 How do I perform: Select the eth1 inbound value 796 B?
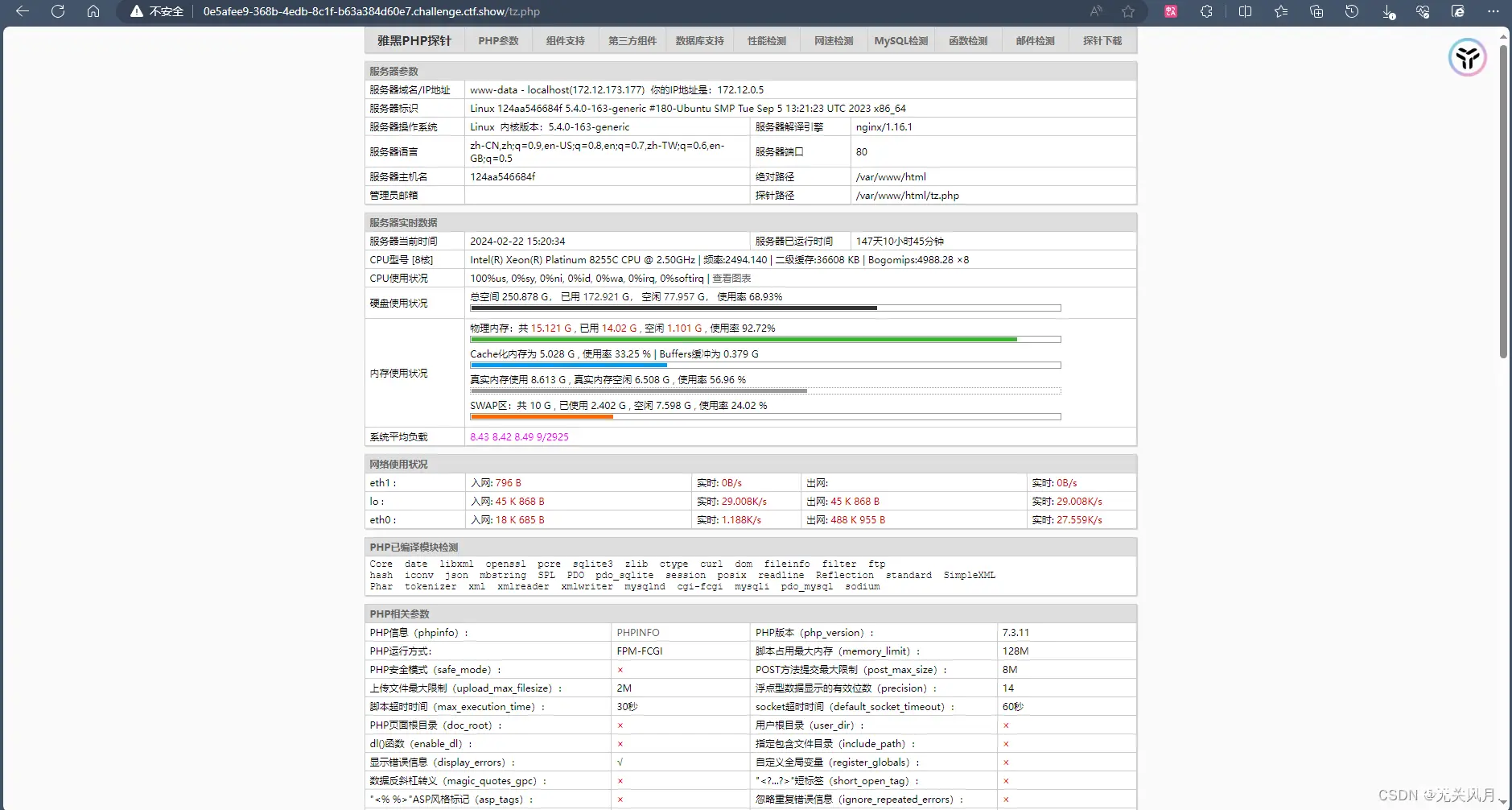[509, 483]
